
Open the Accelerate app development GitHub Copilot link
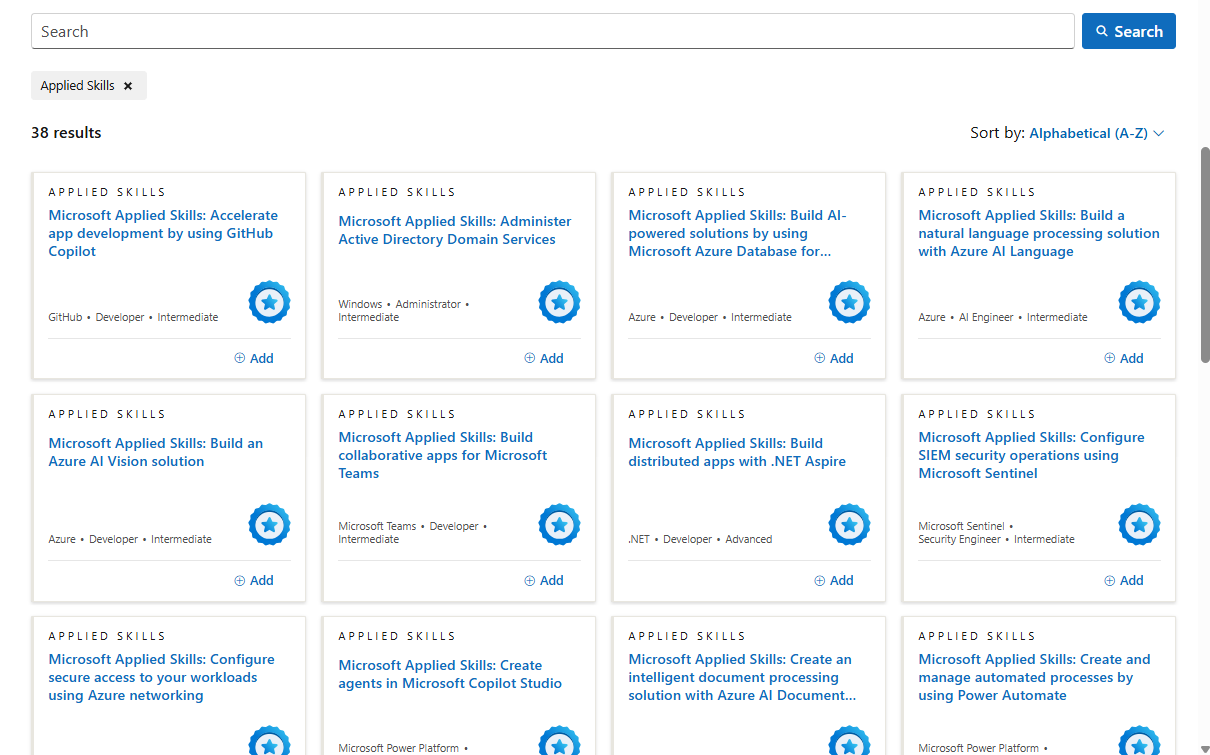click(163, 233)
